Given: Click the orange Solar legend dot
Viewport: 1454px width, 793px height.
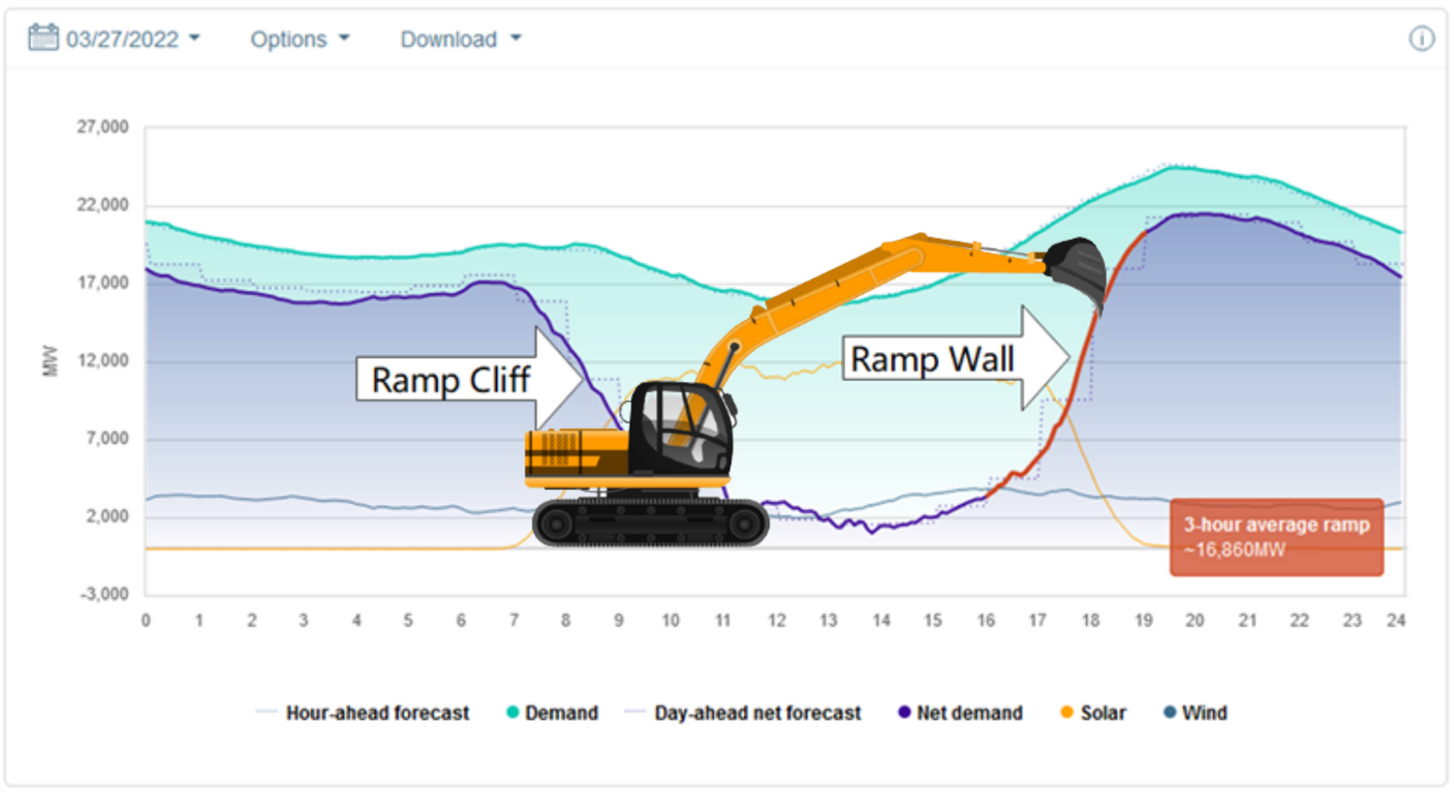Looking at the screenshot, I should click(1066, 713).
